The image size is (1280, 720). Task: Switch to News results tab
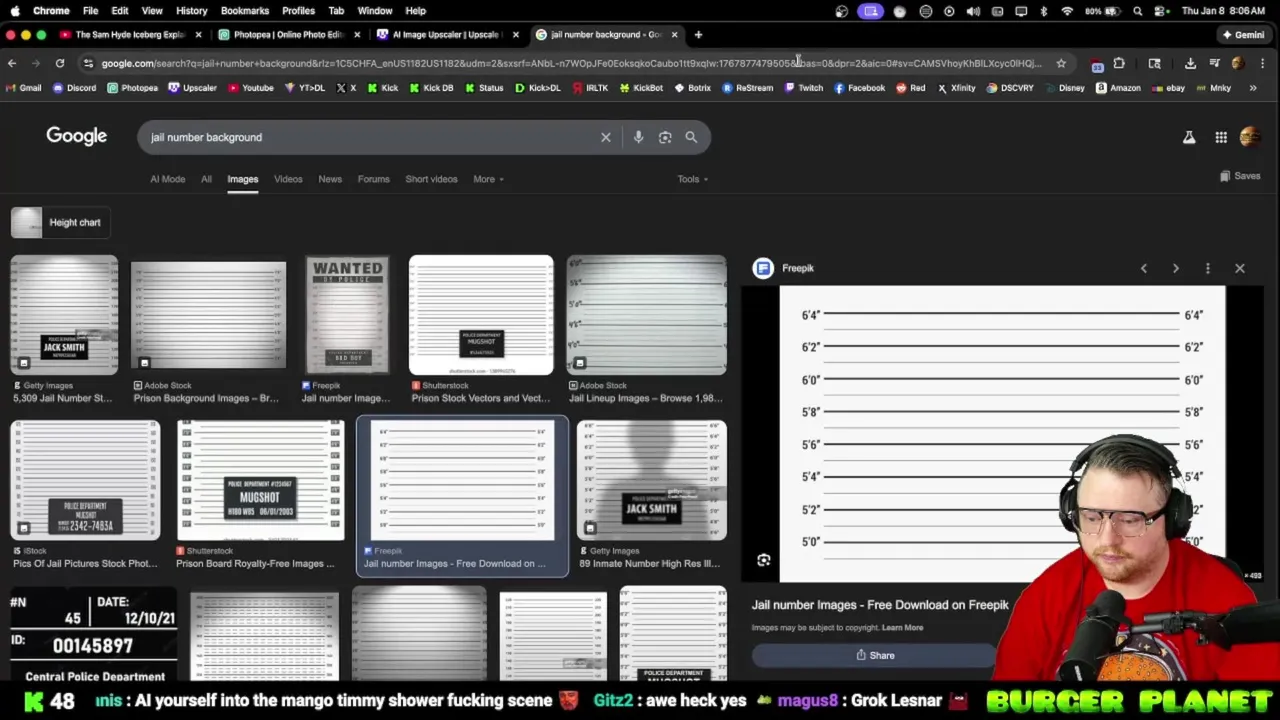(x=330, y=179)
